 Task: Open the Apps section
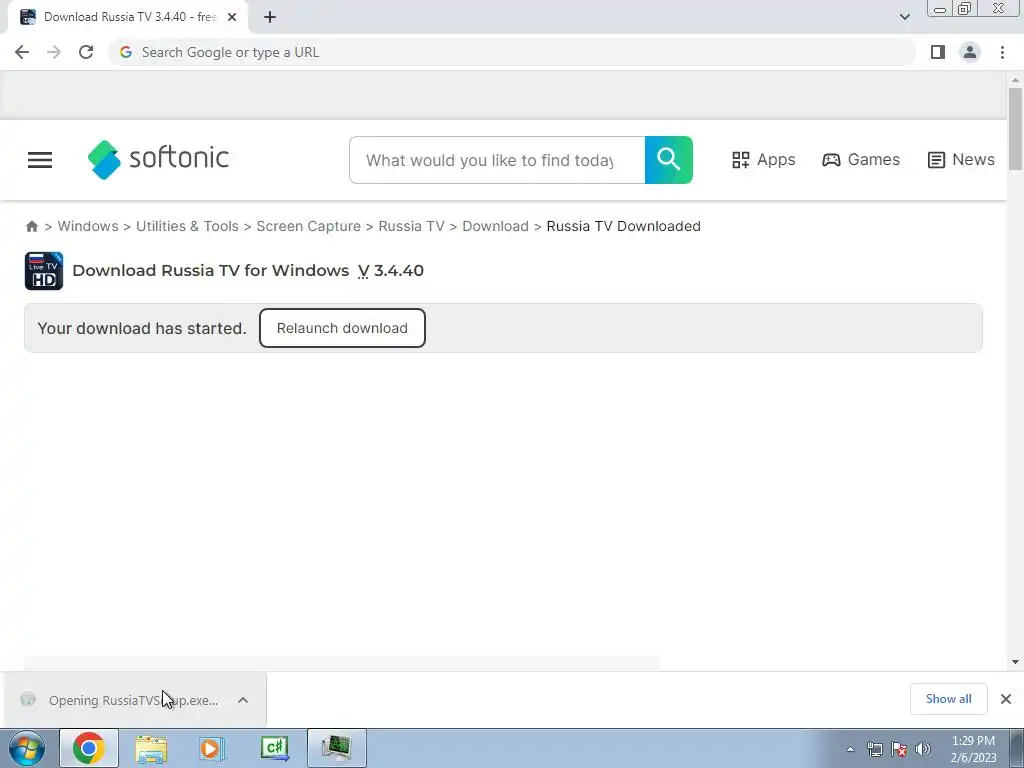pyautogui.click(x=763, y=160)
